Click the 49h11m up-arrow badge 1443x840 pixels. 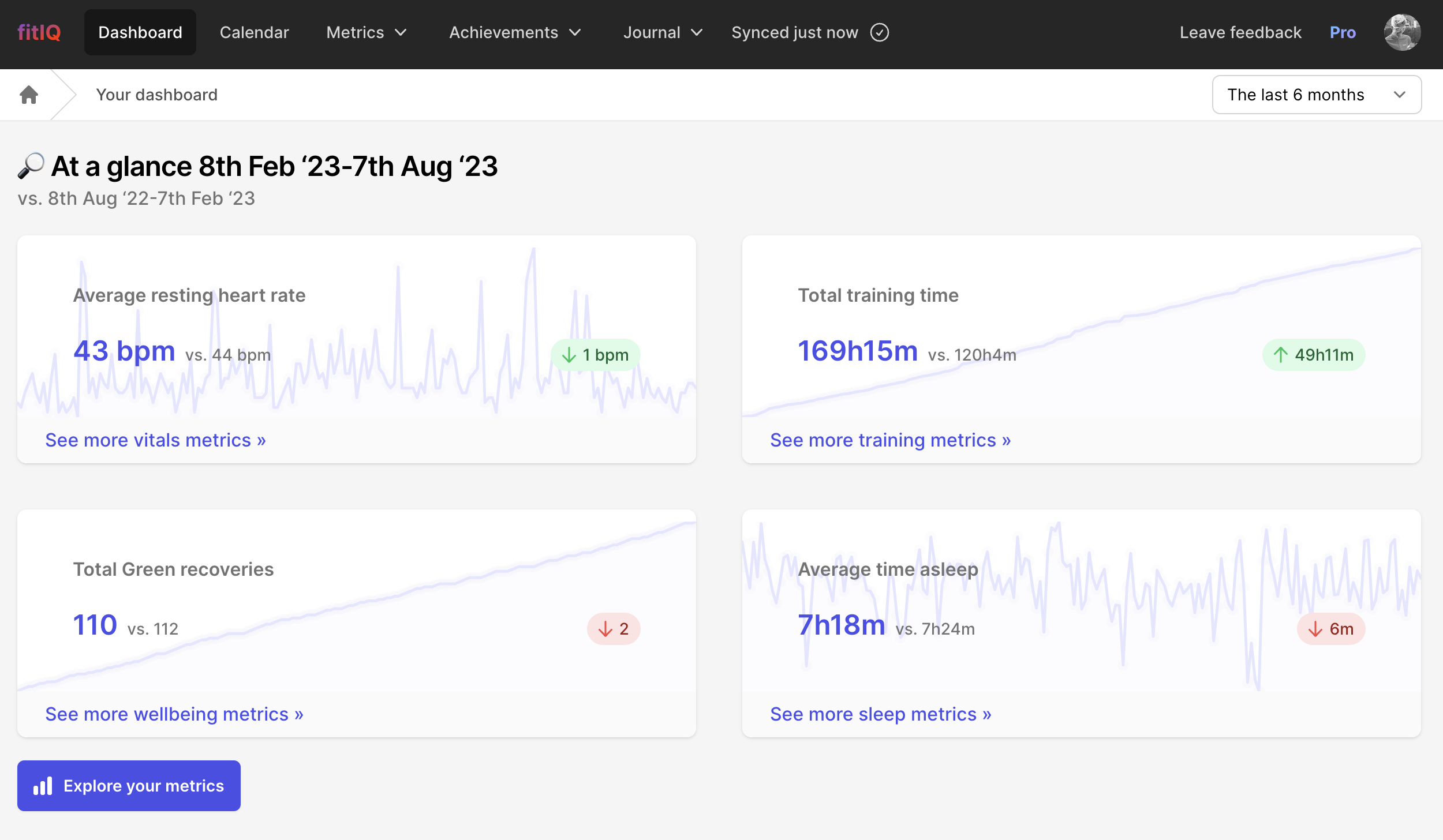[1313, 355]
